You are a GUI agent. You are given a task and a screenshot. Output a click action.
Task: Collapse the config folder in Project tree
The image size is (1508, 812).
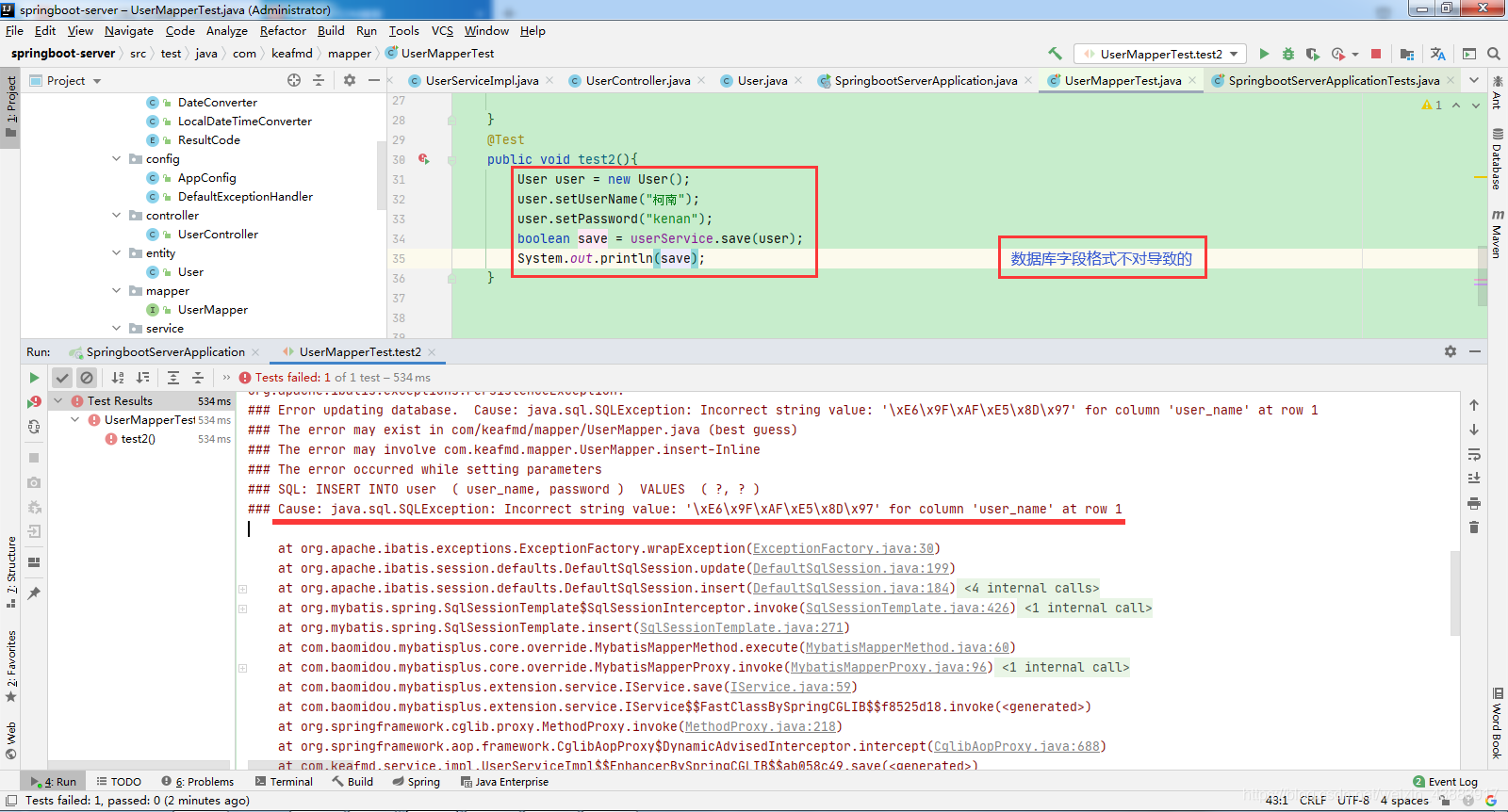pos(117,159)
